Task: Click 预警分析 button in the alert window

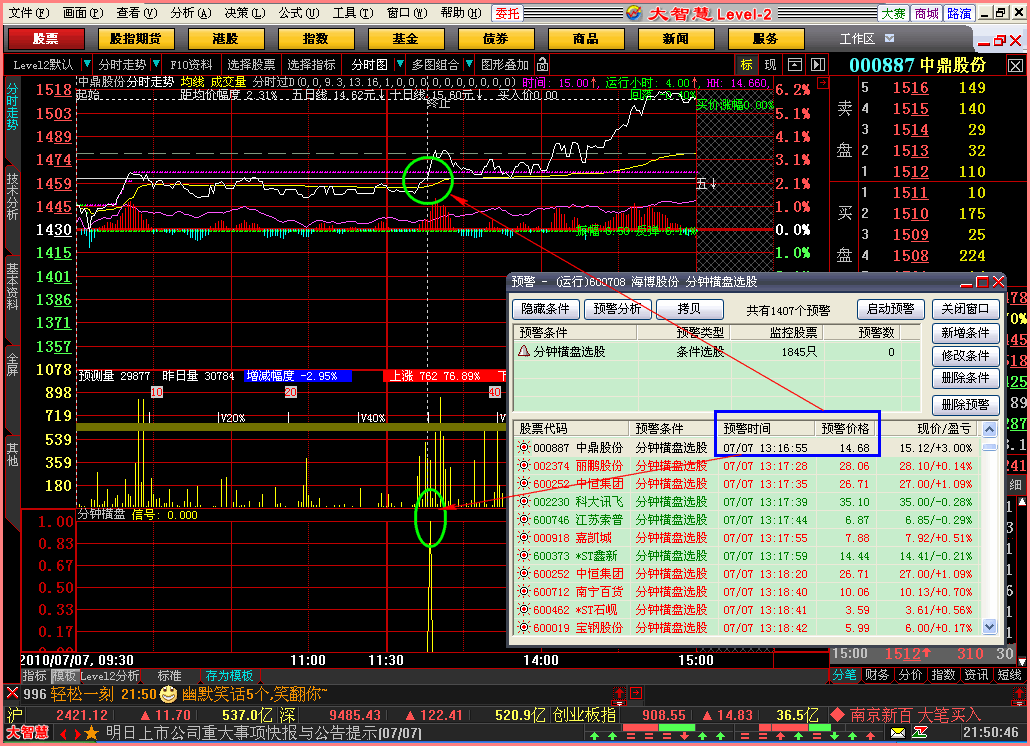Action: (x=617, y=309)
